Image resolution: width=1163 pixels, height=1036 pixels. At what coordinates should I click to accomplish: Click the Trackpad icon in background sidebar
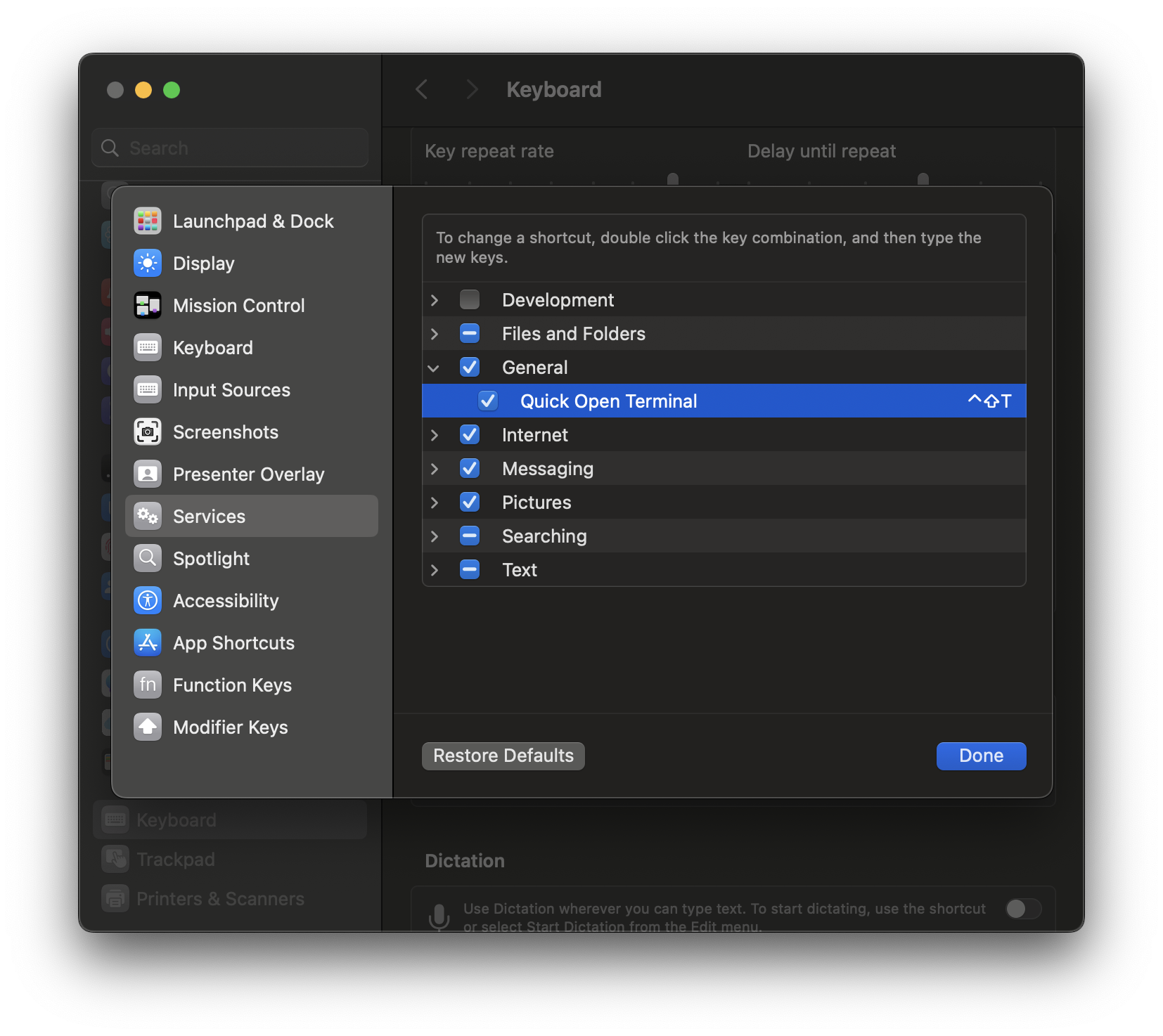[x=115, y=859]
